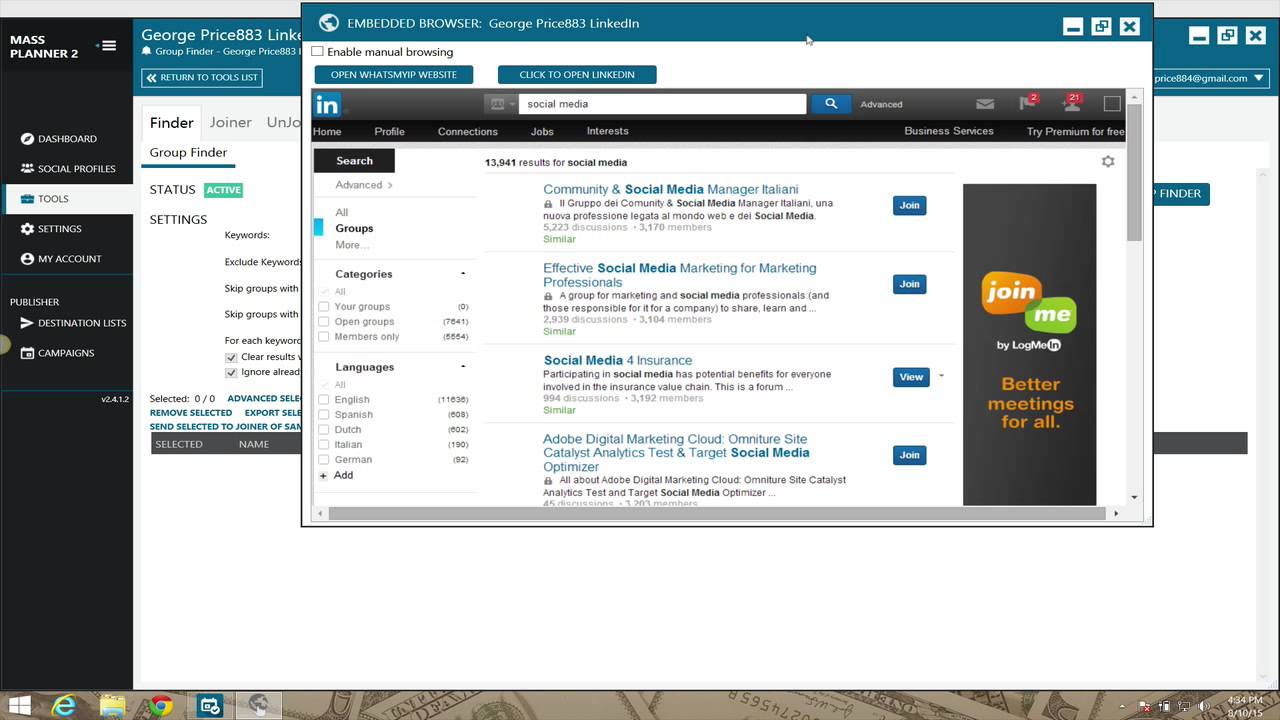This screenshot has width=1280, height=720.
Task: Check the Your groups category
Action: (324, 307)
